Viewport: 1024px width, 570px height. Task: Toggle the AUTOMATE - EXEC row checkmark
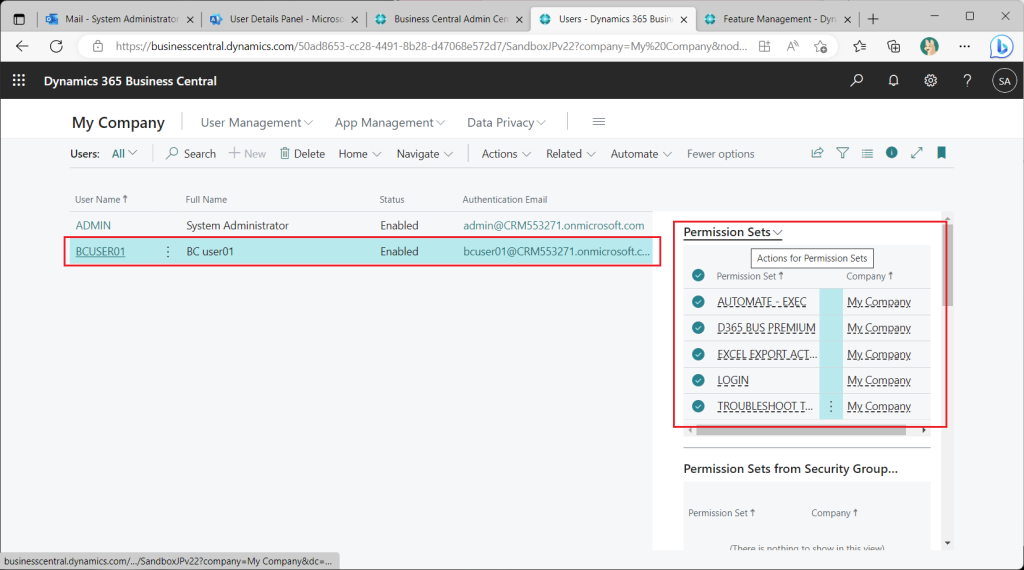[698, 302]
